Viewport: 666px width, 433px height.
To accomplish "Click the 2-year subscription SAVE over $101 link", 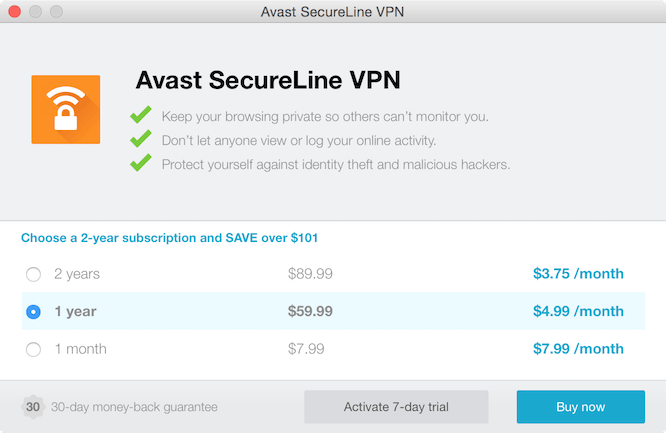I will click(x=169, y=238).
